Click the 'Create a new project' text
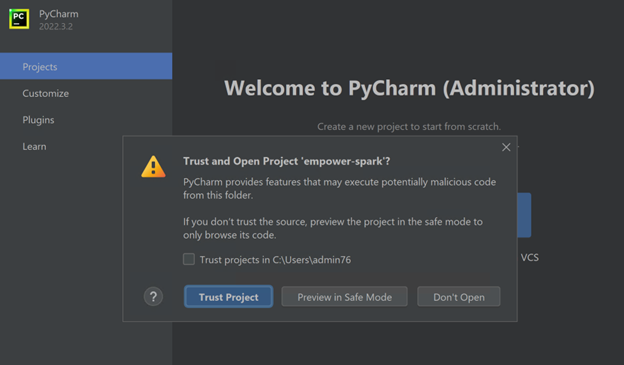Viewport: 624px width, 365px height. click(x=409, y=127)
